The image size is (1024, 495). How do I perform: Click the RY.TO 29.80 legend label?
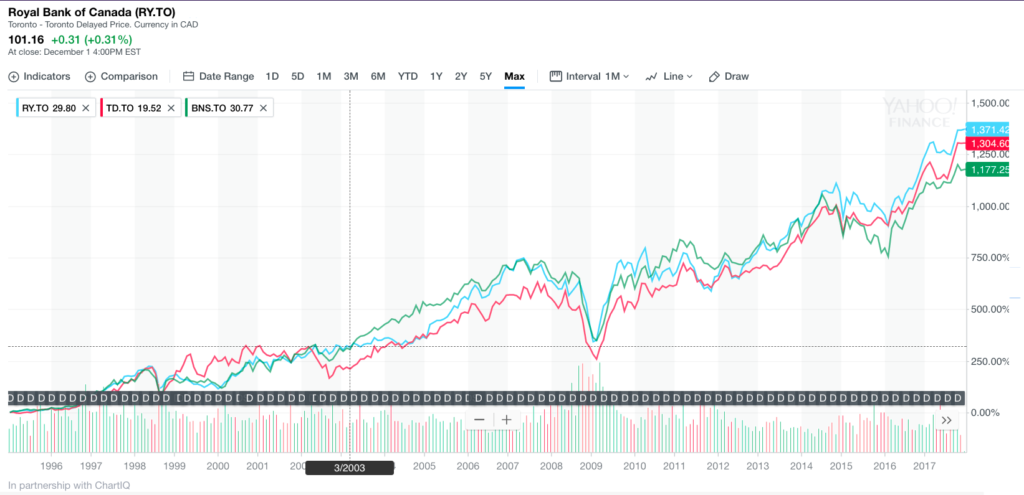coord(49,108)
